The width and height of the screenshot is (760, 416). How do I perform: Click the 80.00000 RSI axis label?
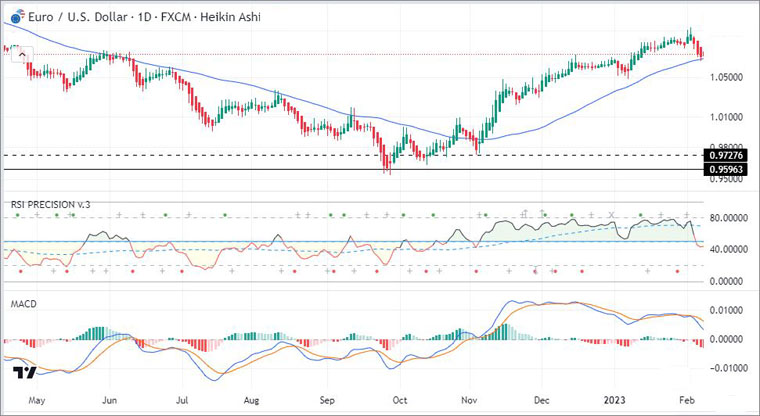729,218
